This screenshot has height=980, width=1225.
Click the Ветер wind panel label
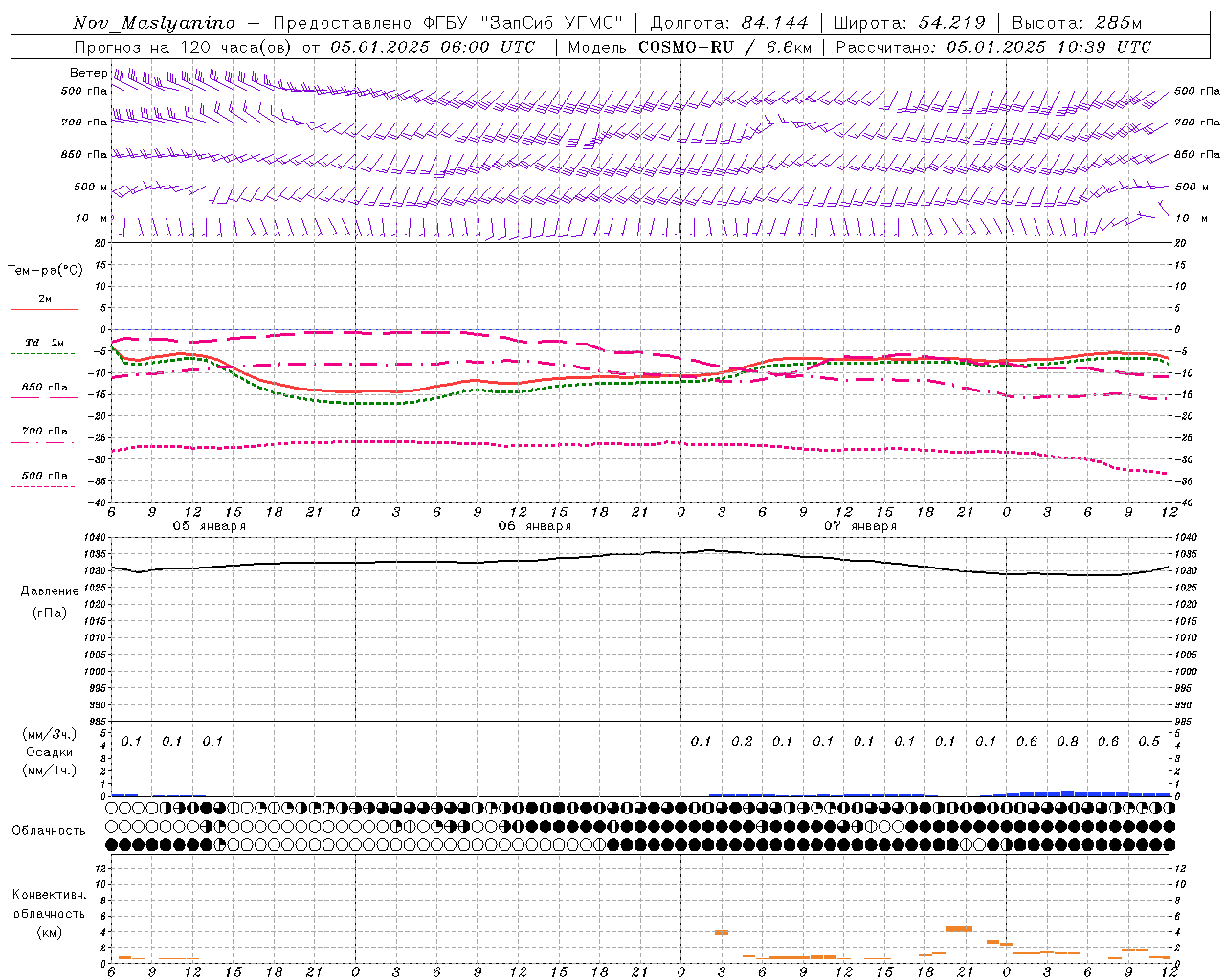[88, 73]
